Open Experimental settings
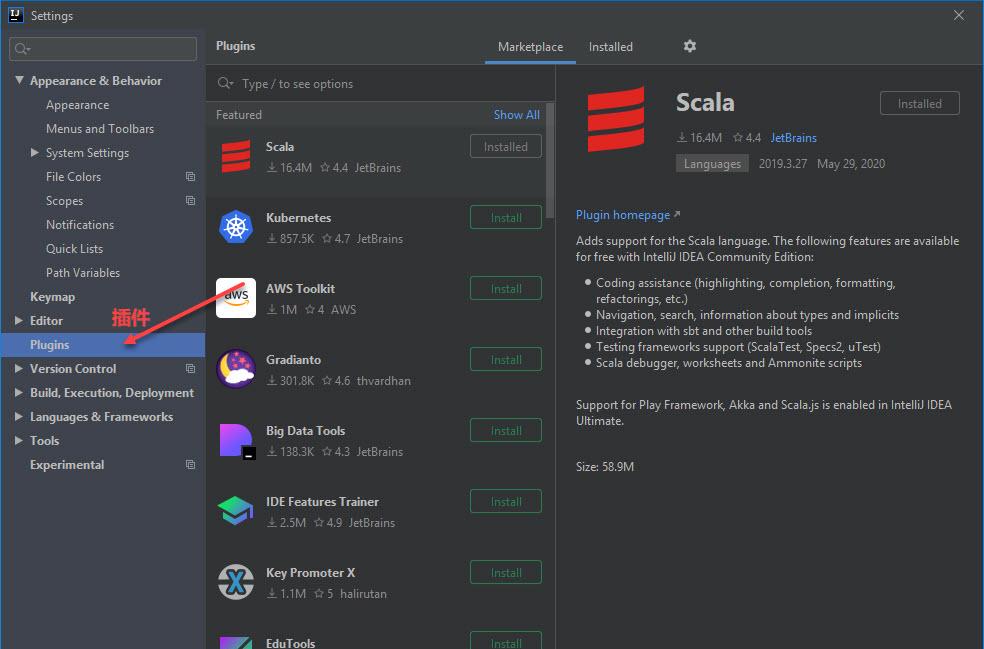 coord(67,464)
